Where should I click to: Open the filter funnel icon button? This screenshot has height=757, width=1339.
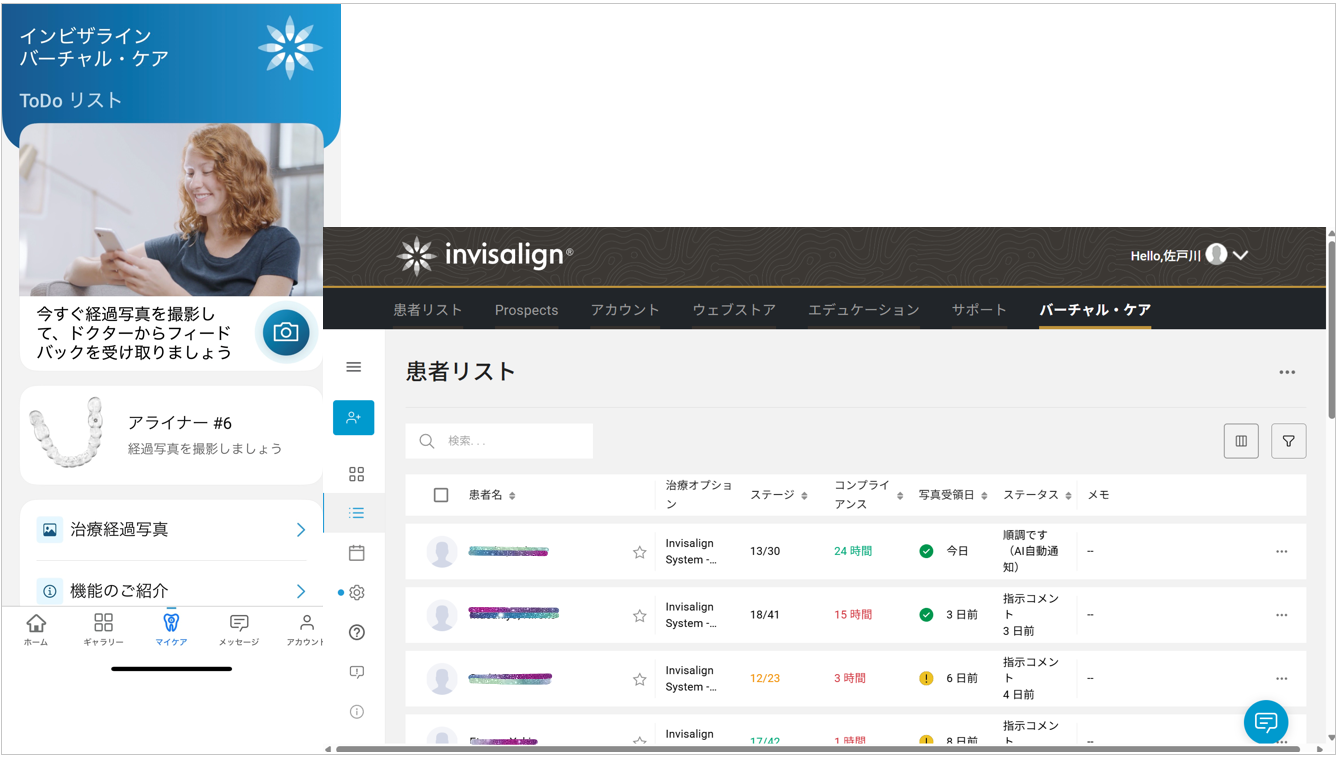[x=1289, y=441]
